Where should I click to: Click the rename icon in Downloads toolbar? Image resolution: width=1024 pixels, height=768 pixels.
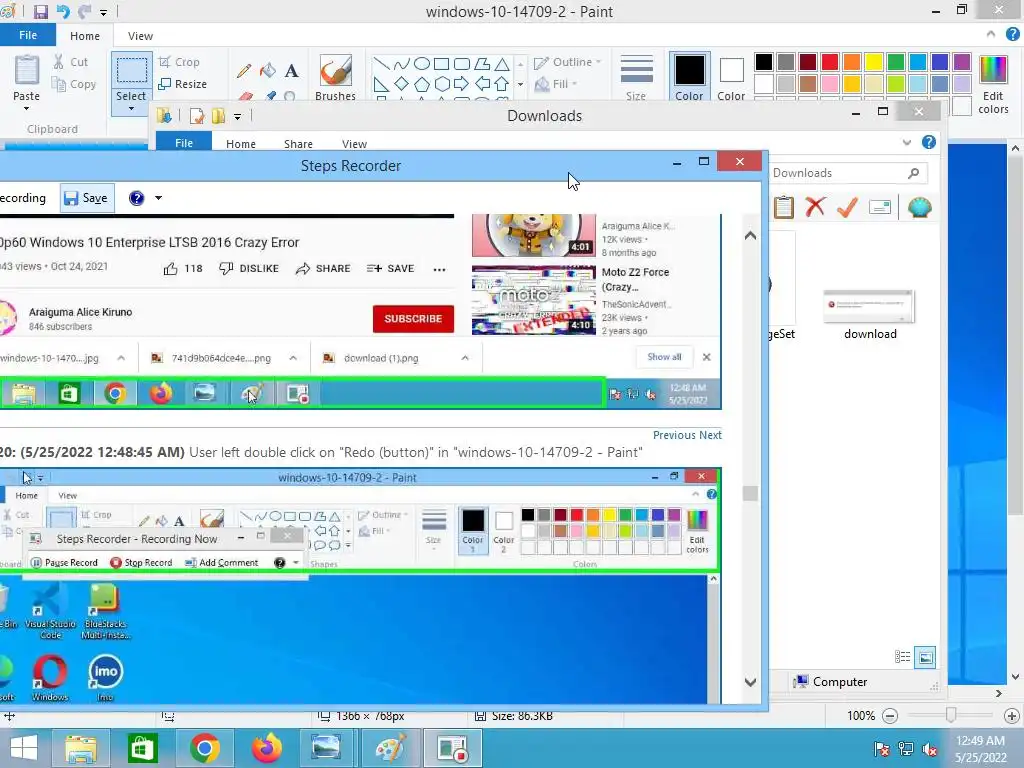[880, 207]
